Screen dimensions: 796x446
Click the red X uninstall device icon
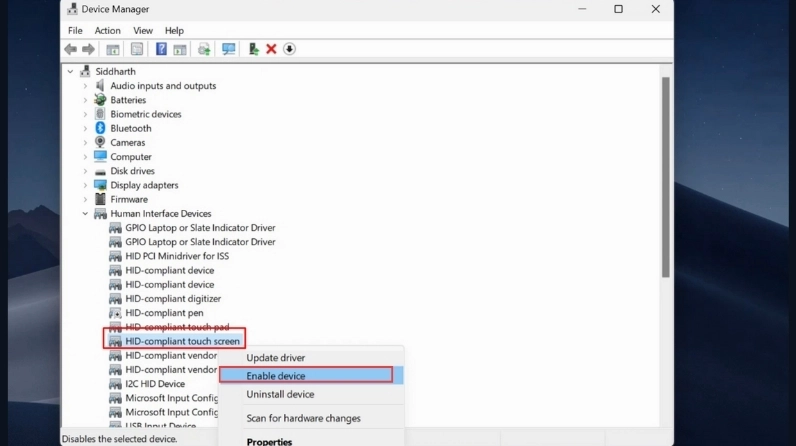[271, 49]
